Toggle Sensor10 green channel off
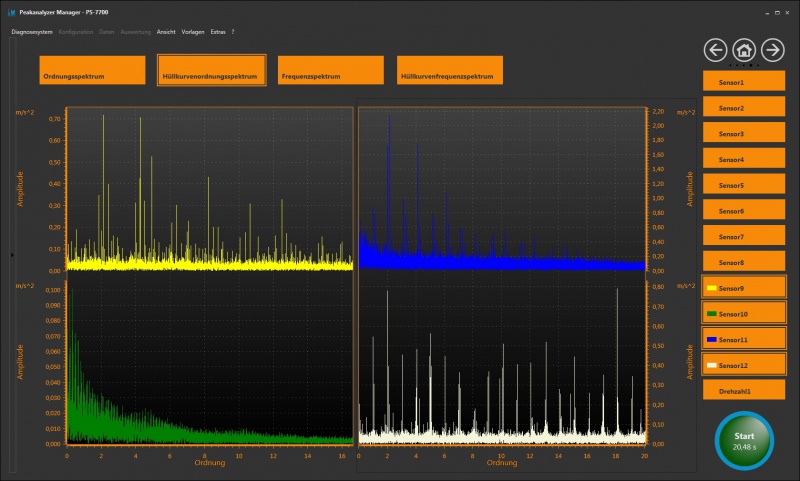 click(x=743, y=314)
